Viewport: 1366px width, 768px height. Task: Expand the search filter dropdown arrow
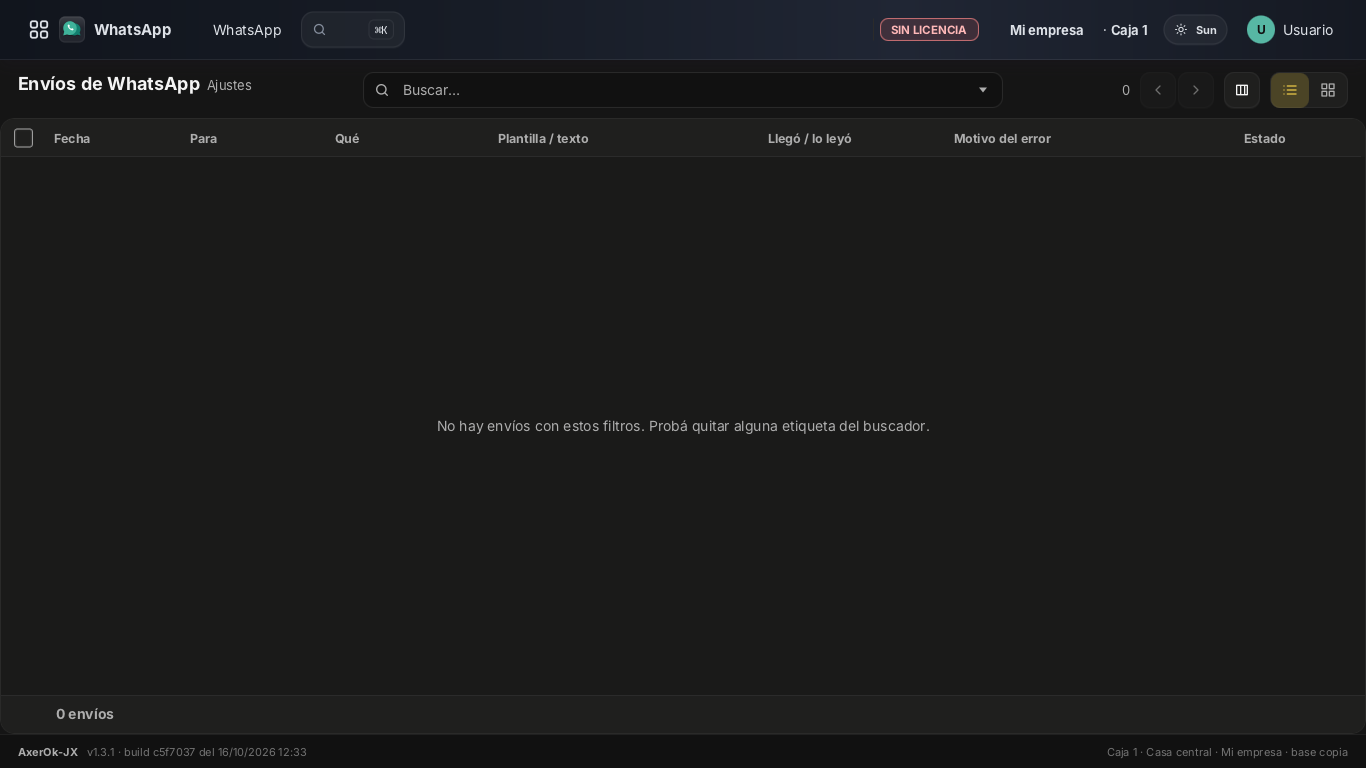[983, 90]
